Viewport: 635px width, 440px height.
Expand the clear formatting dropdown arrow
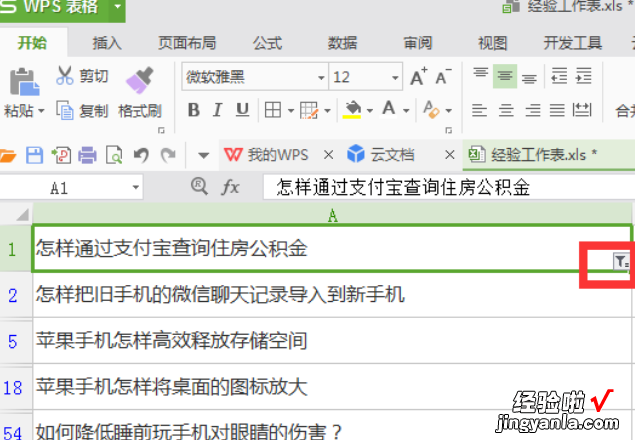click(x=448, y=111)
